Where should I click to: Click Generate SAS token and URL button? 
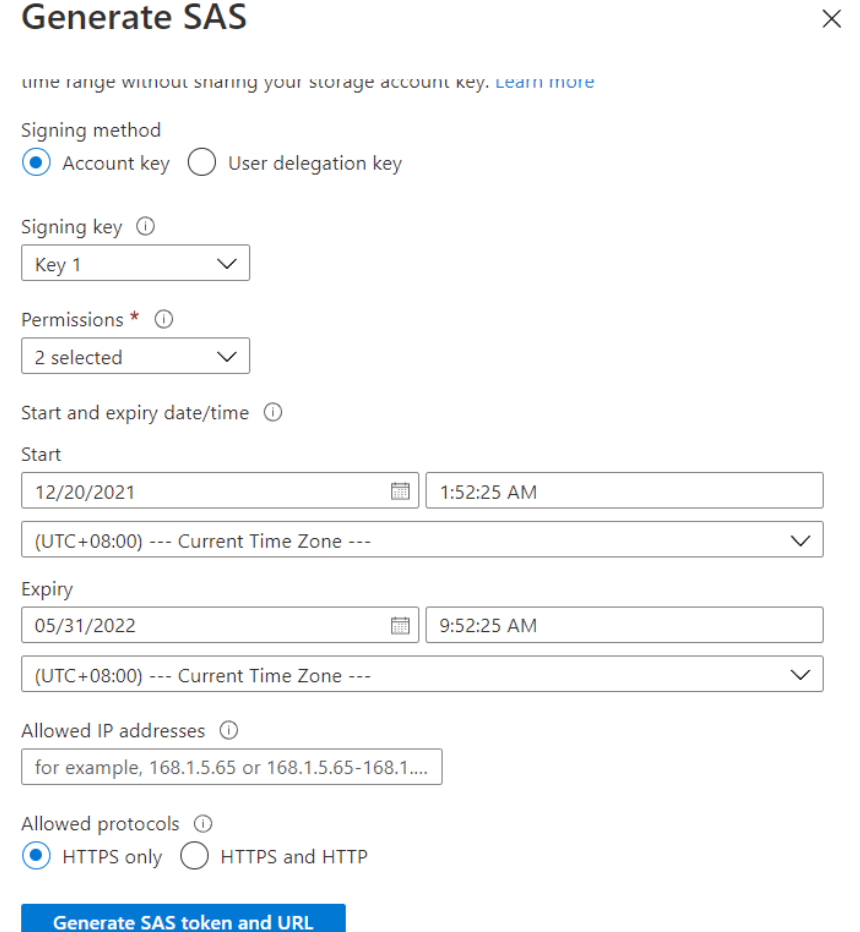coord(183,920)
